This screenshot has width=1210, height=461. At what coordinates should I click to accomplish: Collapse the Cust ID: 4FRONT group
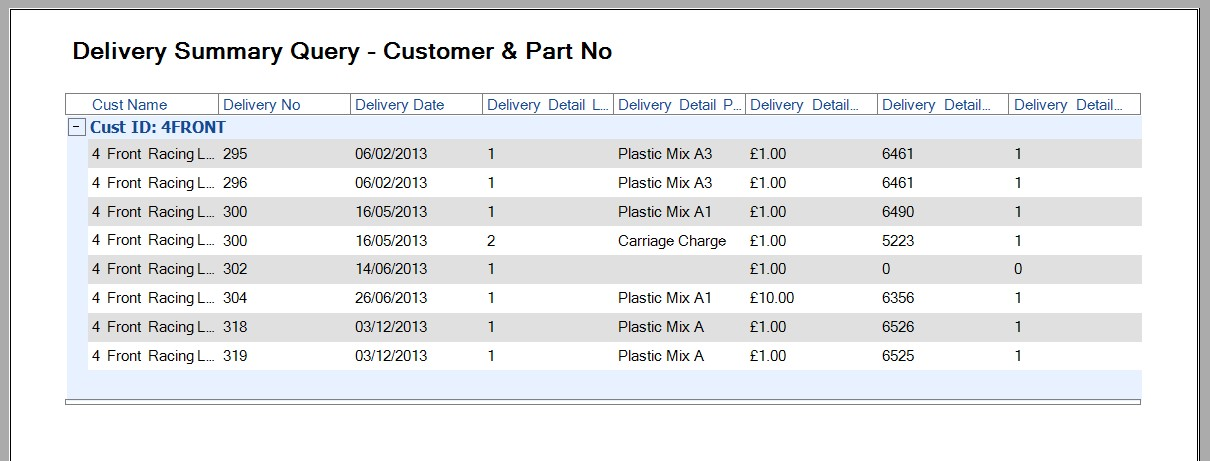76,127
